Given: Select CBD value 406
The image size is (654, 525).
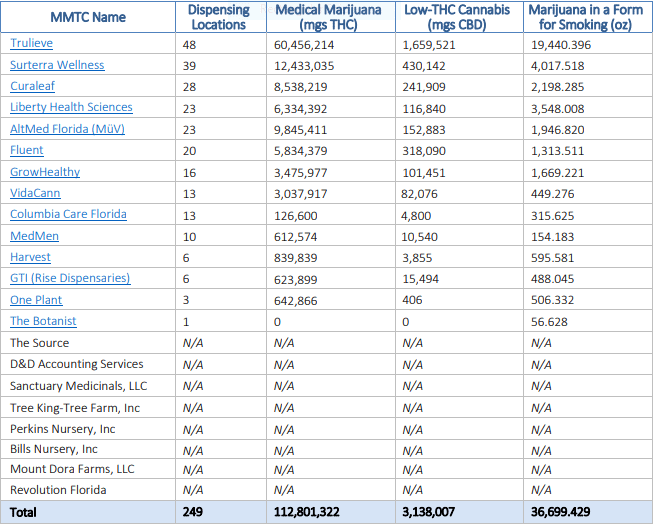Looking at the screenshot, I should click(413, 300).
